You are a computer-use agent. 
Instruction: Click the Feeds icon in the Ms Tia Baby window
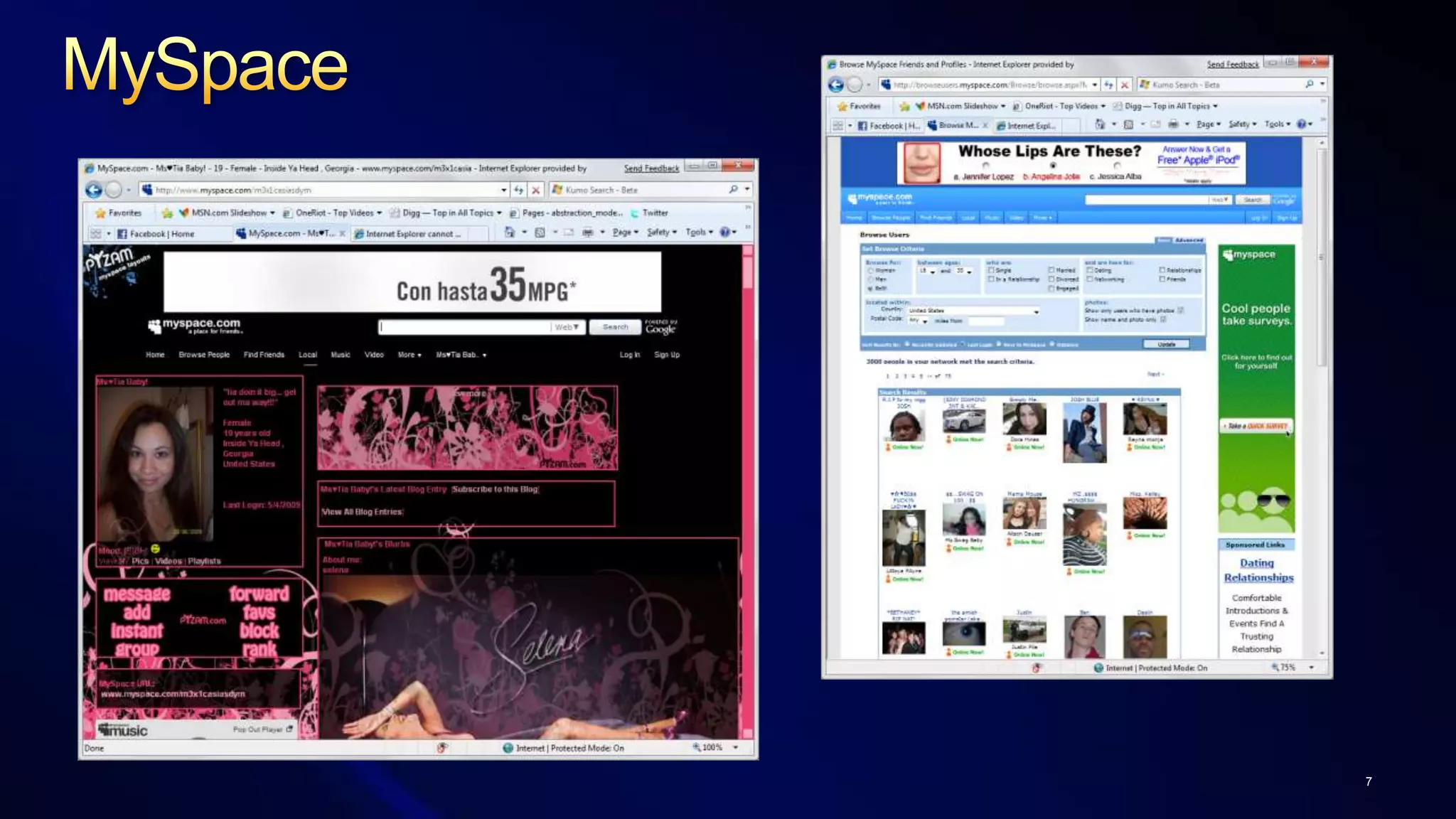point(540,232)
